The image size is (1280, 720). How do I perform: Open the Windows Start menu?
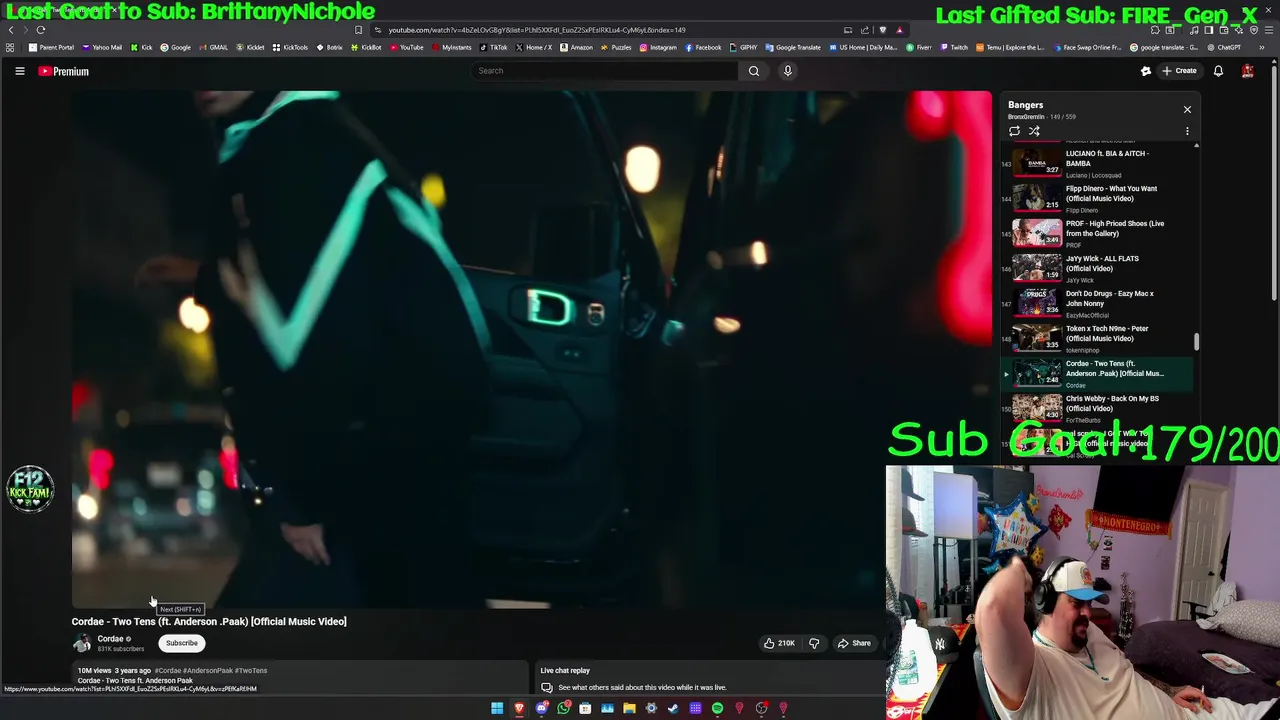tap(497, 708)
